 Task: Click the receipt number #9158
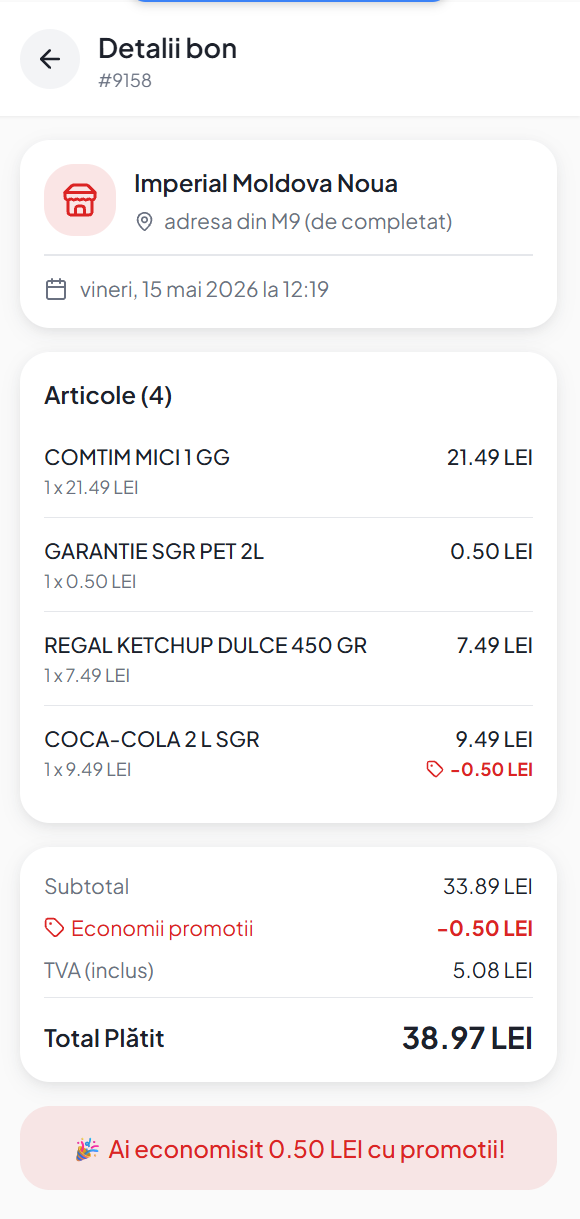(x=125, y=81)
